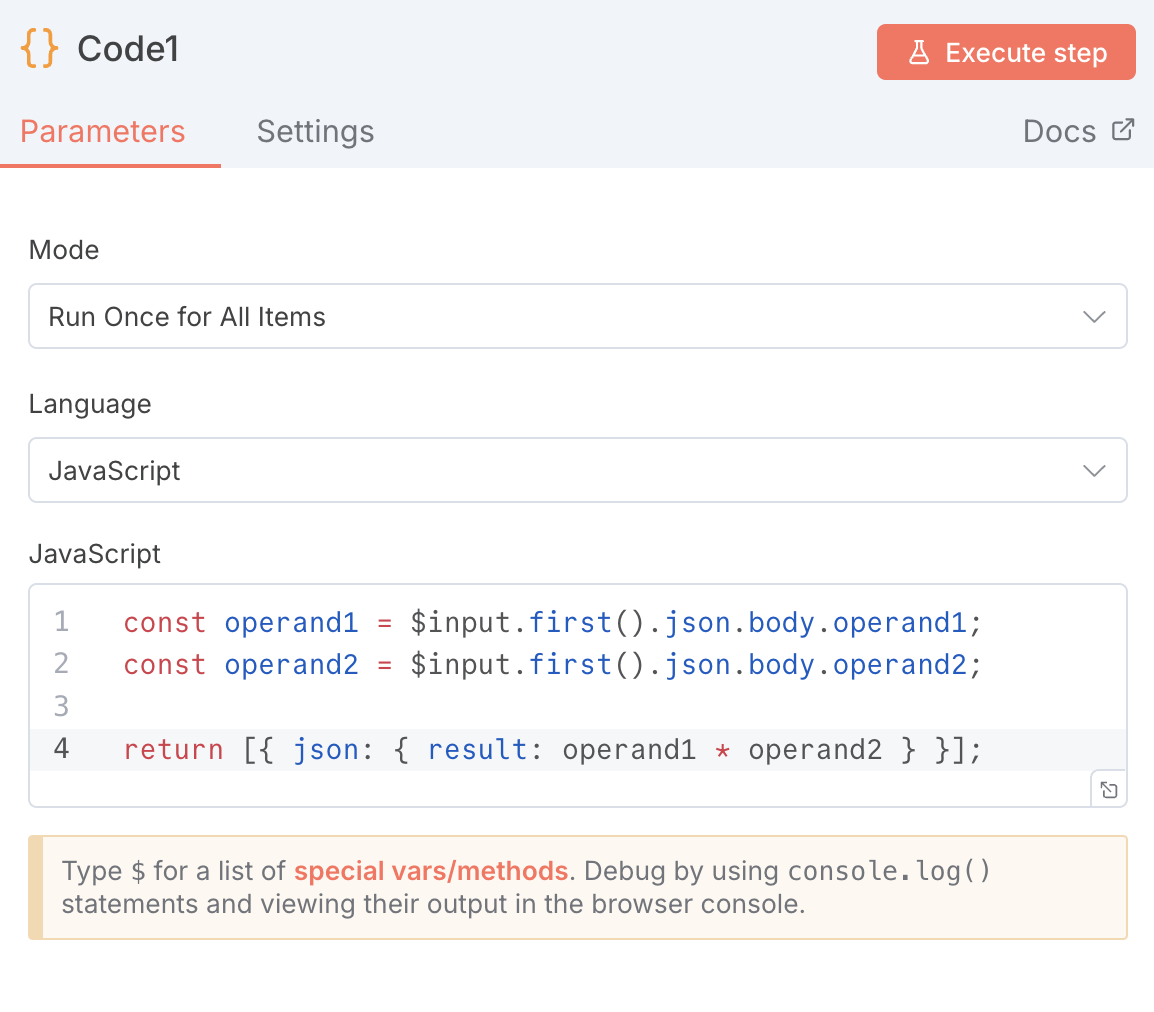Click the console.log() hint text
The width and height of the screenshot is (1154, 1012).
click(x=889, y=871)
